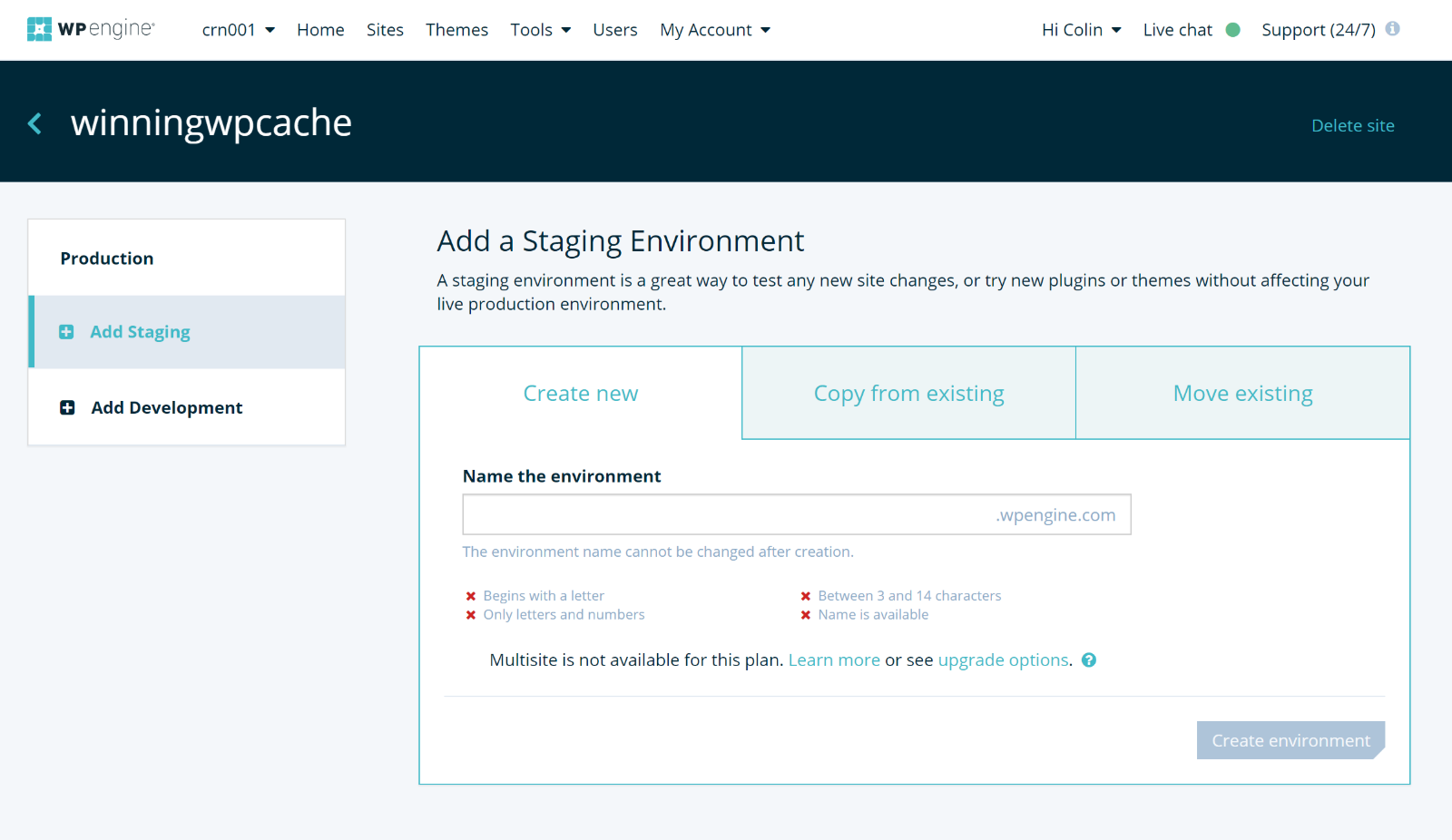
Task: Click the 'Name the environment' label
Action: pyautogui.click(x=562, y=476)
